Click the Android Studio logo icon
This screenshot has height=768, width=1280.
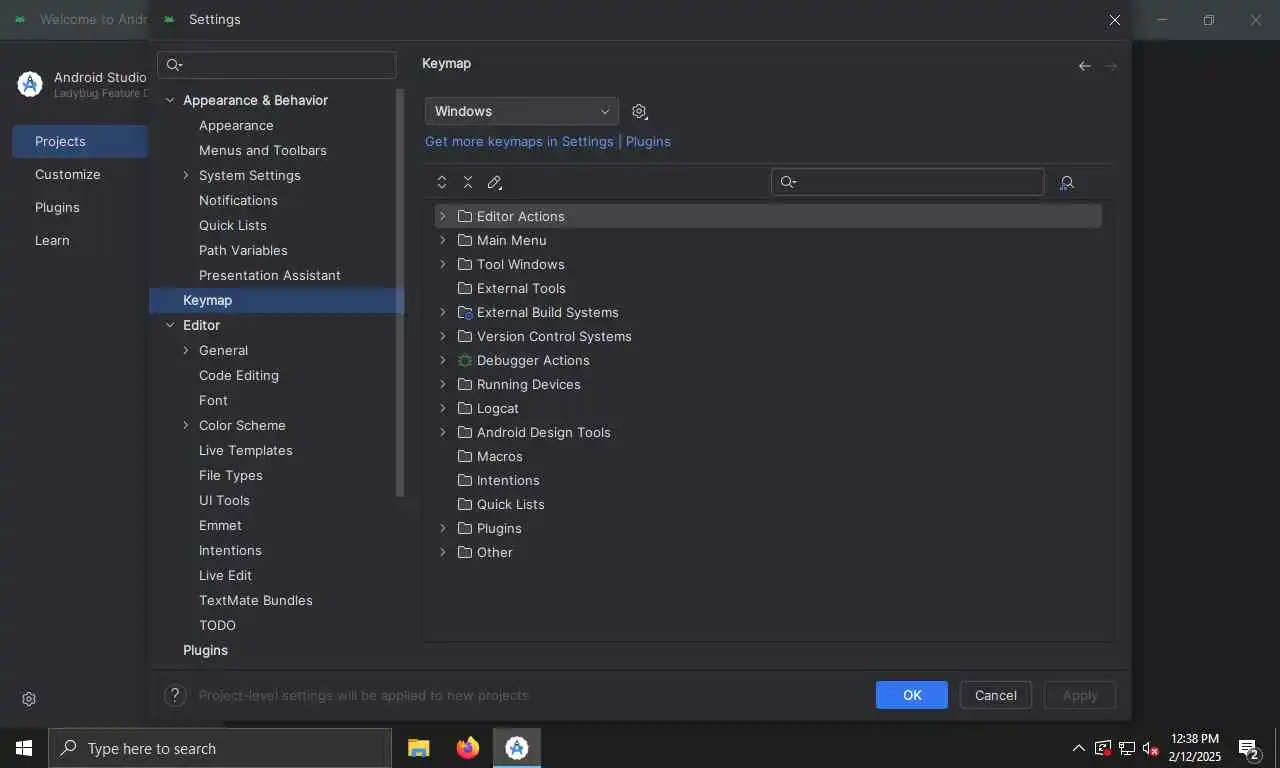30,85
